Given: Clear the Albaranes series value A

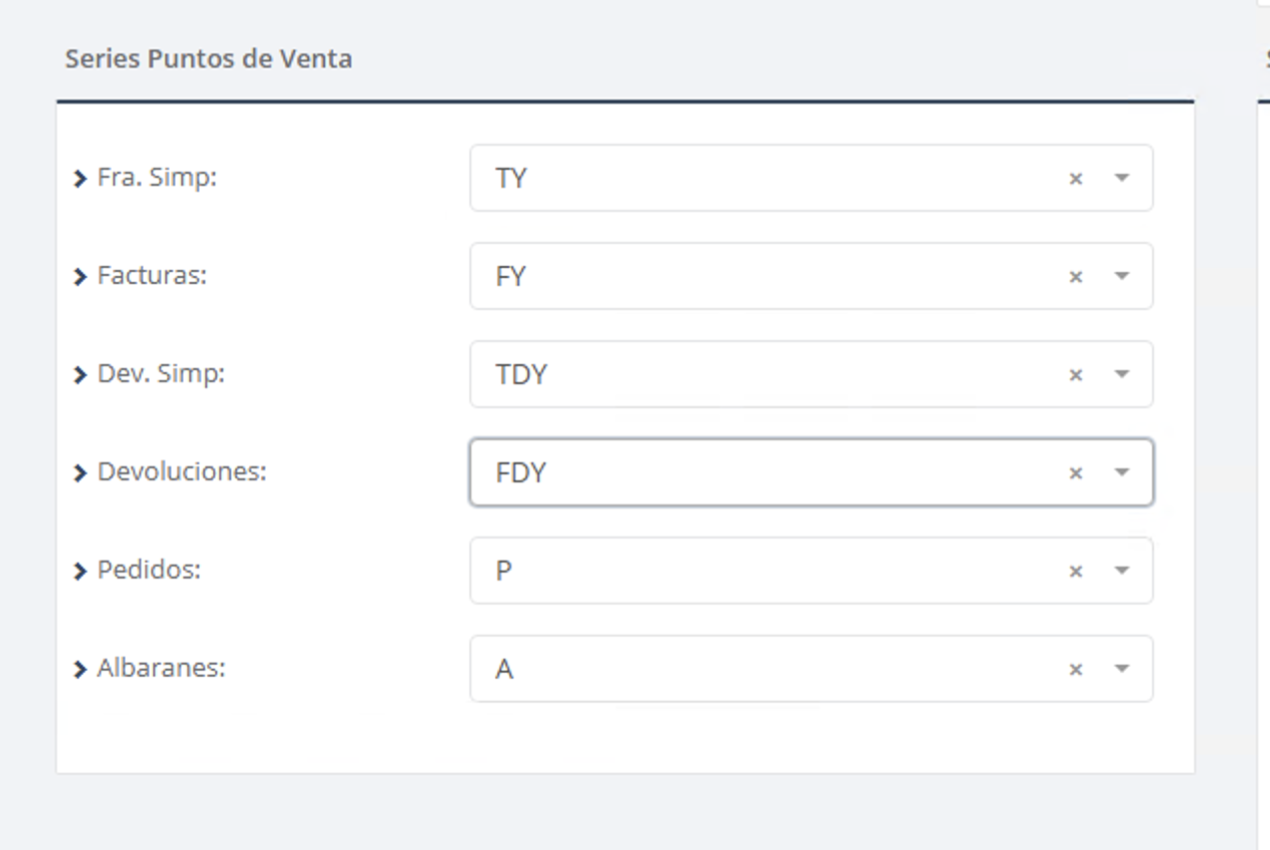Looking at the screenshot, I should pyautogui.click(x=1076, y=669).
